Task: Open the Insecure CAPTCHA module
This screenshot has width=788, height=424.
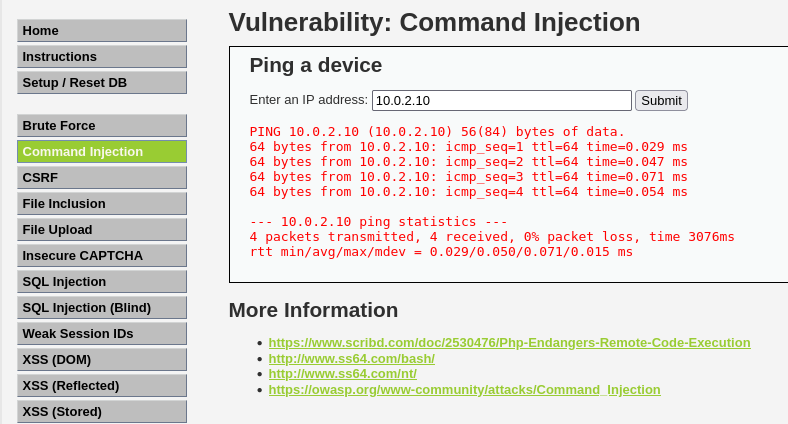Action: tap(101, 256)
